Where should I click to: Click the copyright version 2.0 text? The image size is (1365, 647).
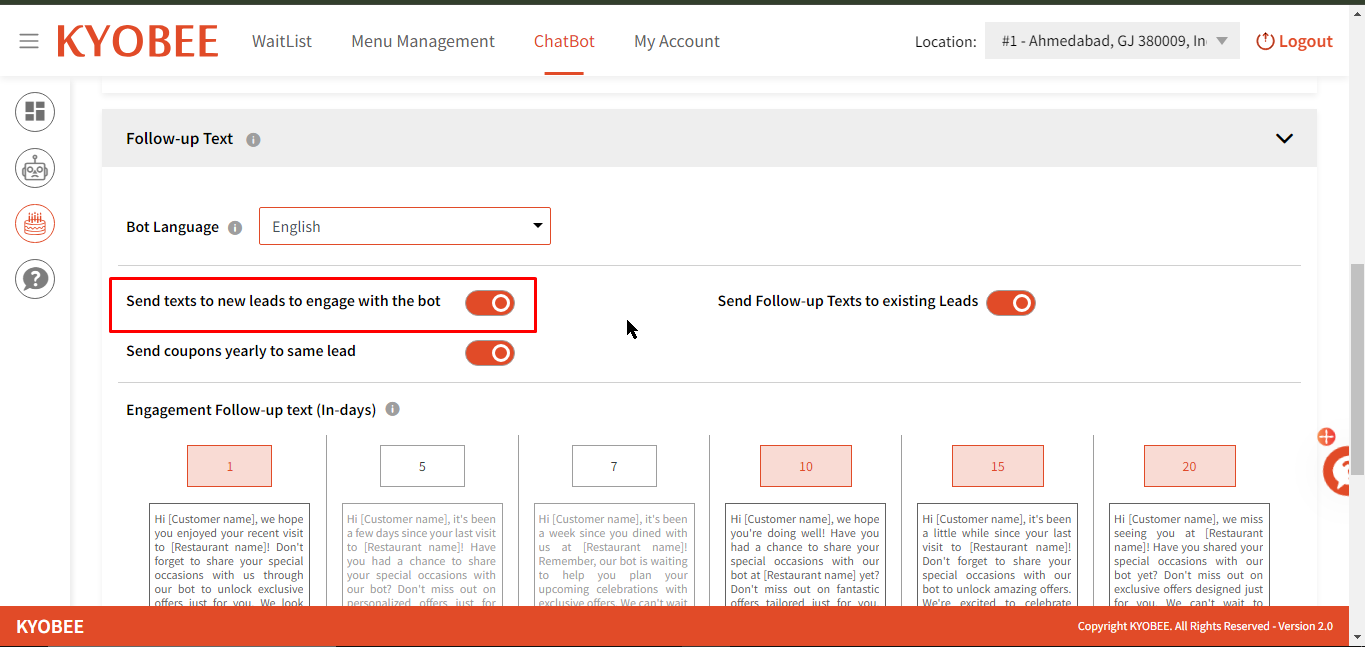coord(1205,626)
